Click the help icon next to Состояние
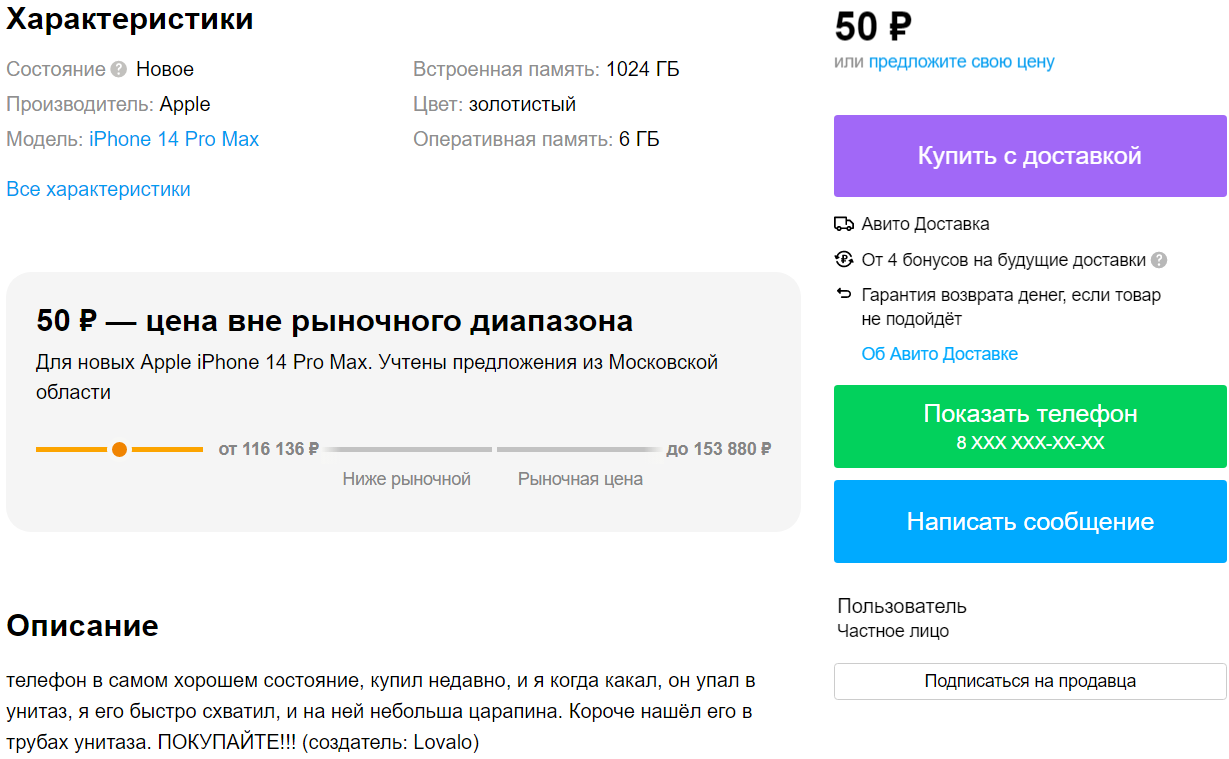 (119, 70)
